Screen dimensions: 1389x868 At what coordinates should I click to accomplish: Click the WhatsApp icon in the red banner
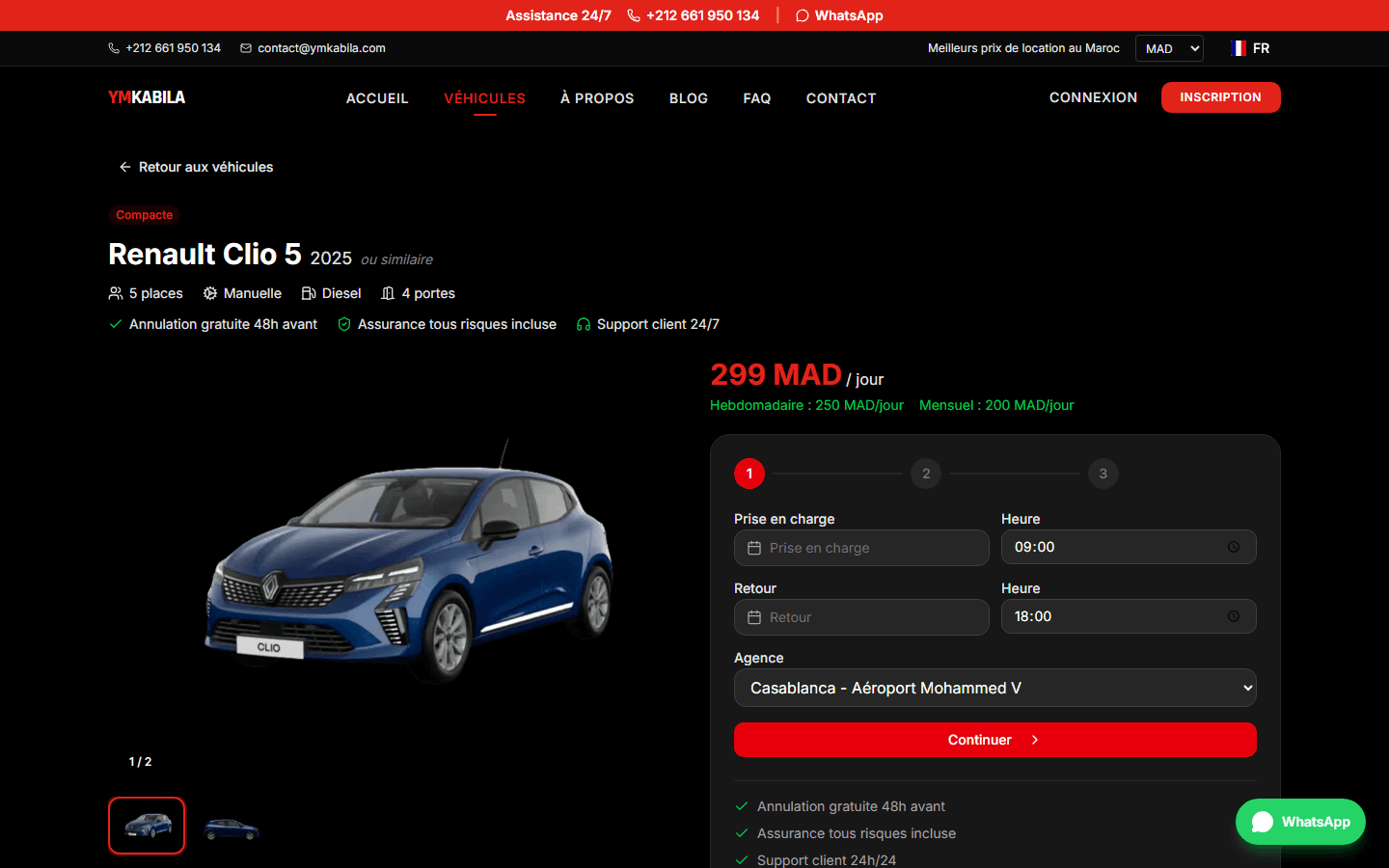click(x=802, y=15)
